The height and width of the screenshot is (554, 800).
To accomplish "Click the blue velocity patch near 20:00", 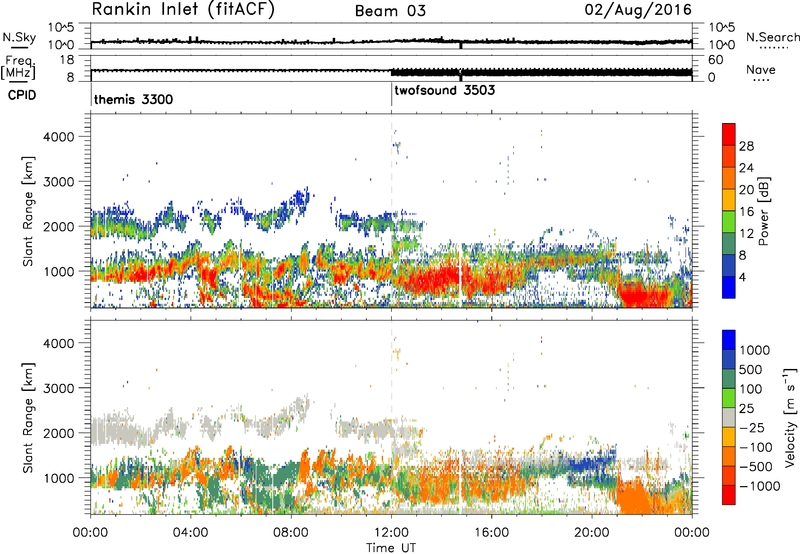I will pyautogui.click(x=591, y=464).
